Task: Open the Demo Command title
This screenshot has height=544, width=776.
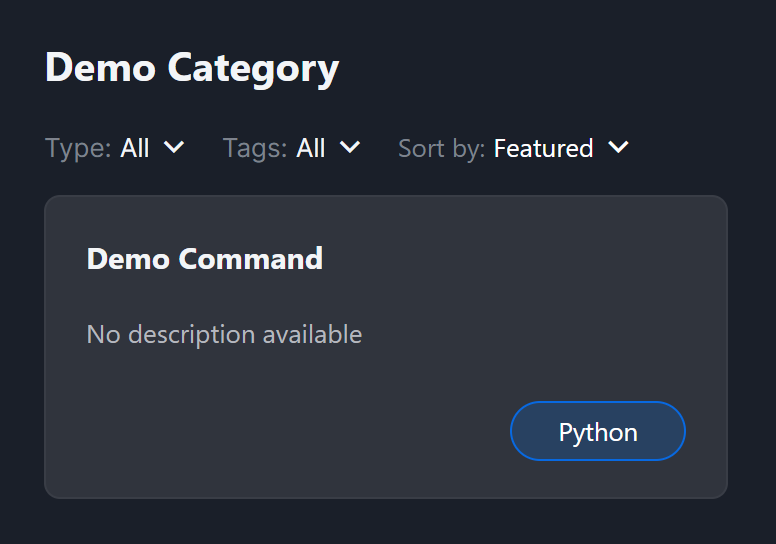Action: pyautogui.click(x=204, y=259)
